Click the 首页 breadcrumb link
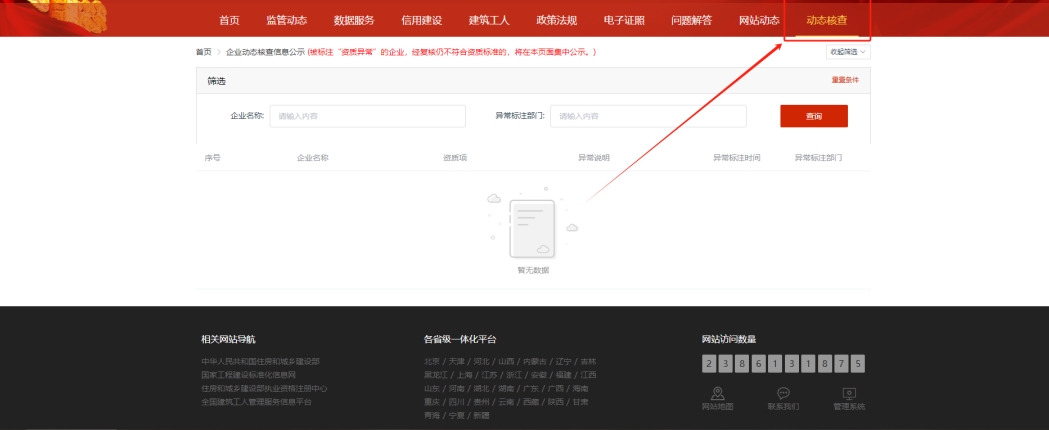Viewport: 1049px width, 430px height. point(204,52)
